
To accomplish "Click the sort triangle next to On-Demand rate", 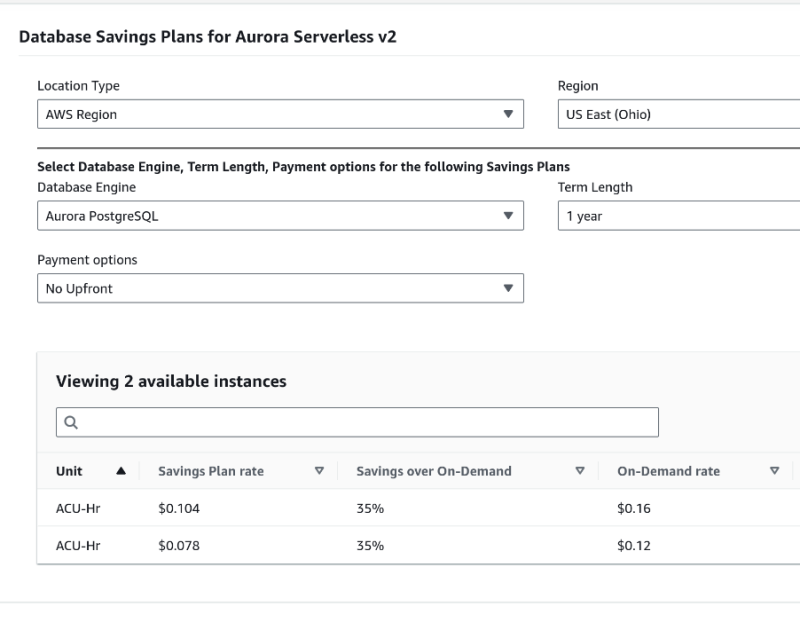I will (x=774, y=471).
